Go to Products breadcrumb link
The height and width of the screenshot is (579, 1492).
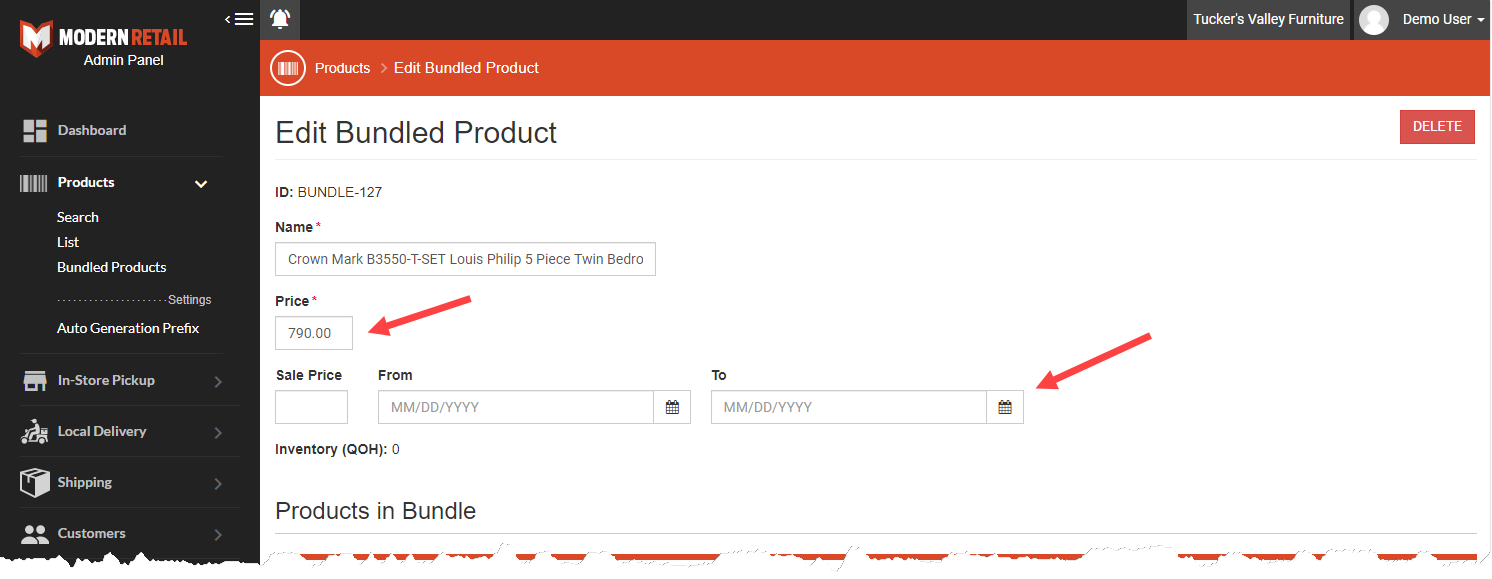[x=342, y=68]
